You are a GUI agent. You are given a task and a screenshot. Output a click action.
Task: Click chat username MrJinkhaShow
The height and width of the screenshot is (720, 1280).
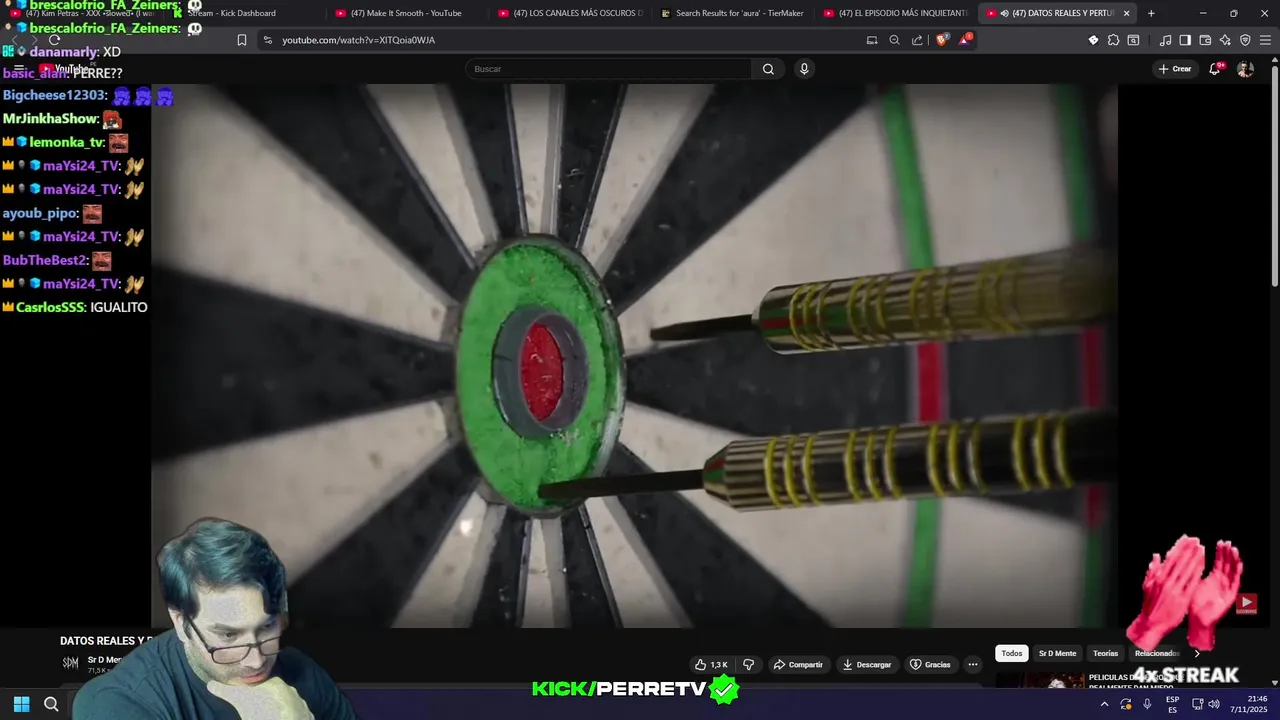coord(50,119)
